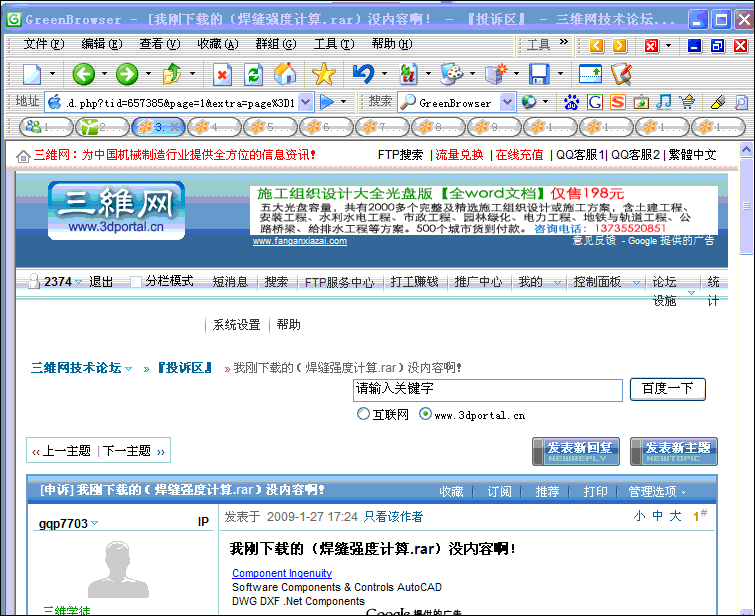The width and height of the screenshot is (755, 616).
Task: Select the www.3dportal.cn radio button
Action: coord(425,414)
